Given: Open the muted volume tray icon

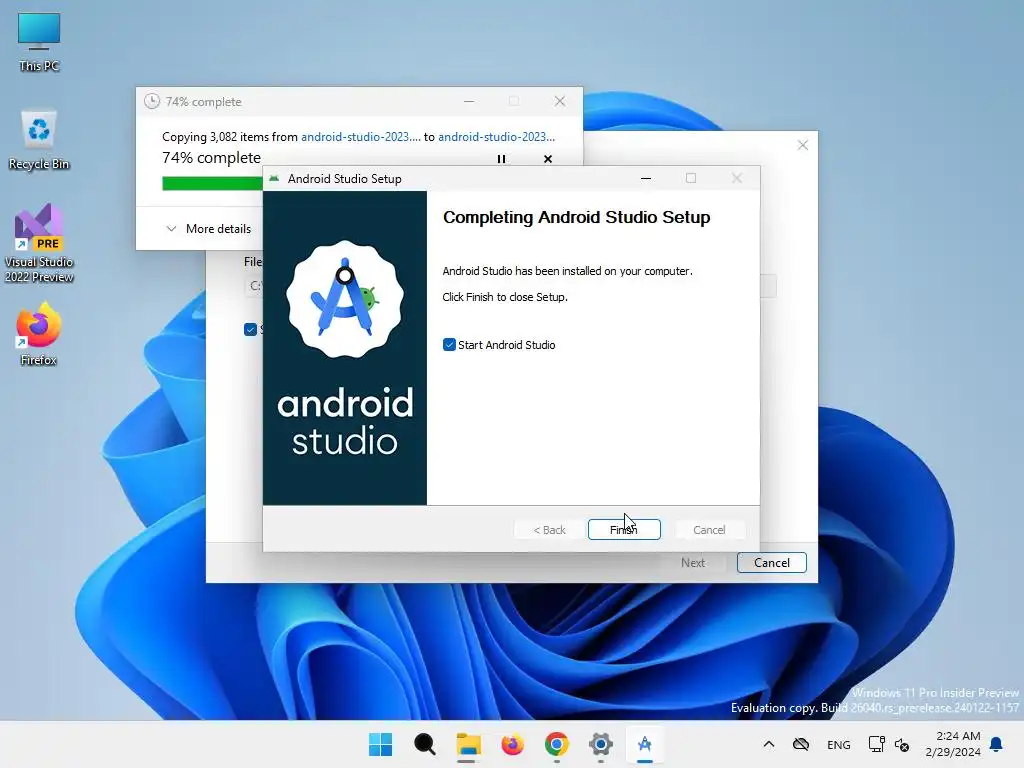Looking at the screenshot, I should (x=902, y=744).
